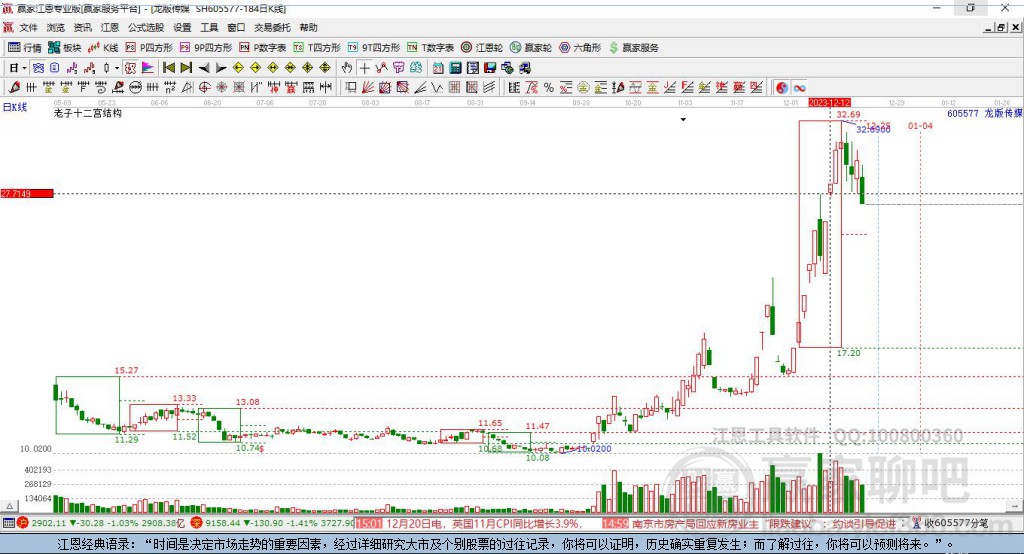
Task: Click the highlighted 2023-12-12 date marker
Action: [829, 103]
